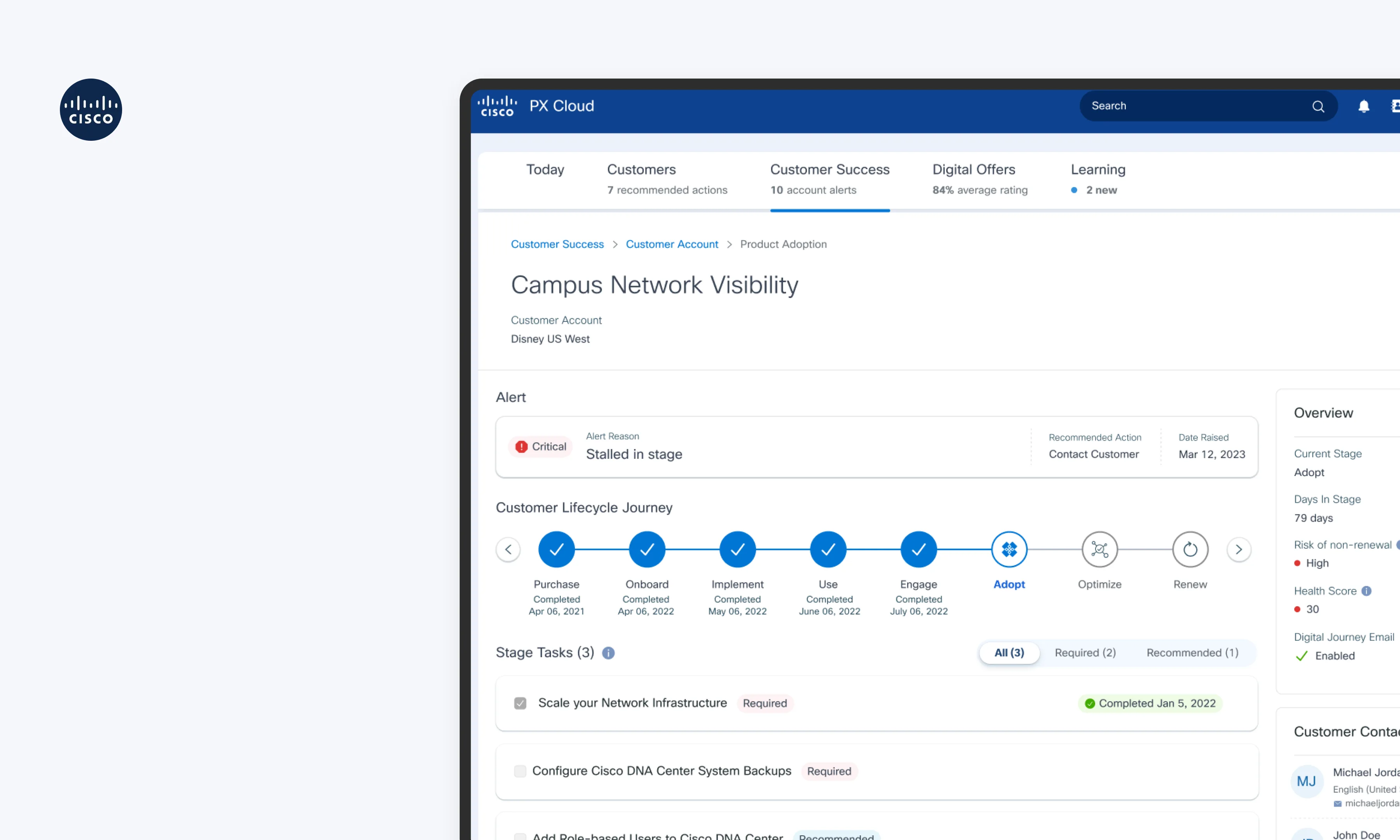Click Renew stage label

point(1190,584)
